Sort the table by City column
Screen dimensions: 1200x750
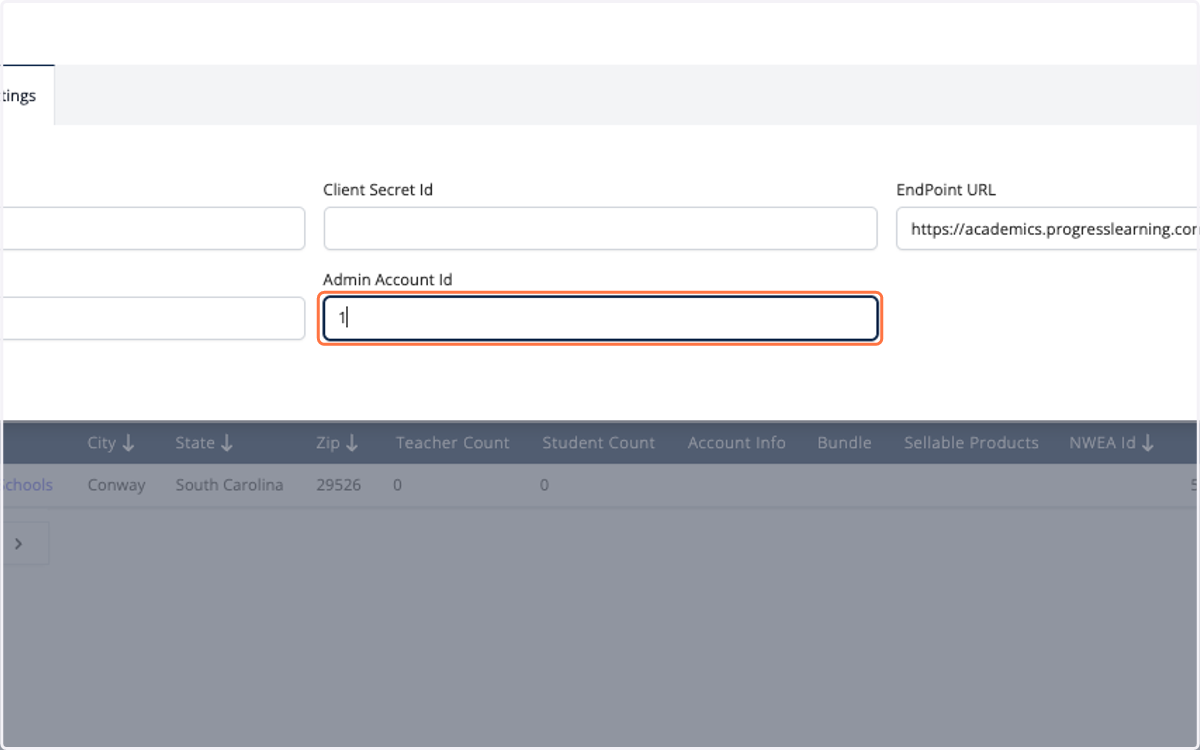(x=111, y=443)
